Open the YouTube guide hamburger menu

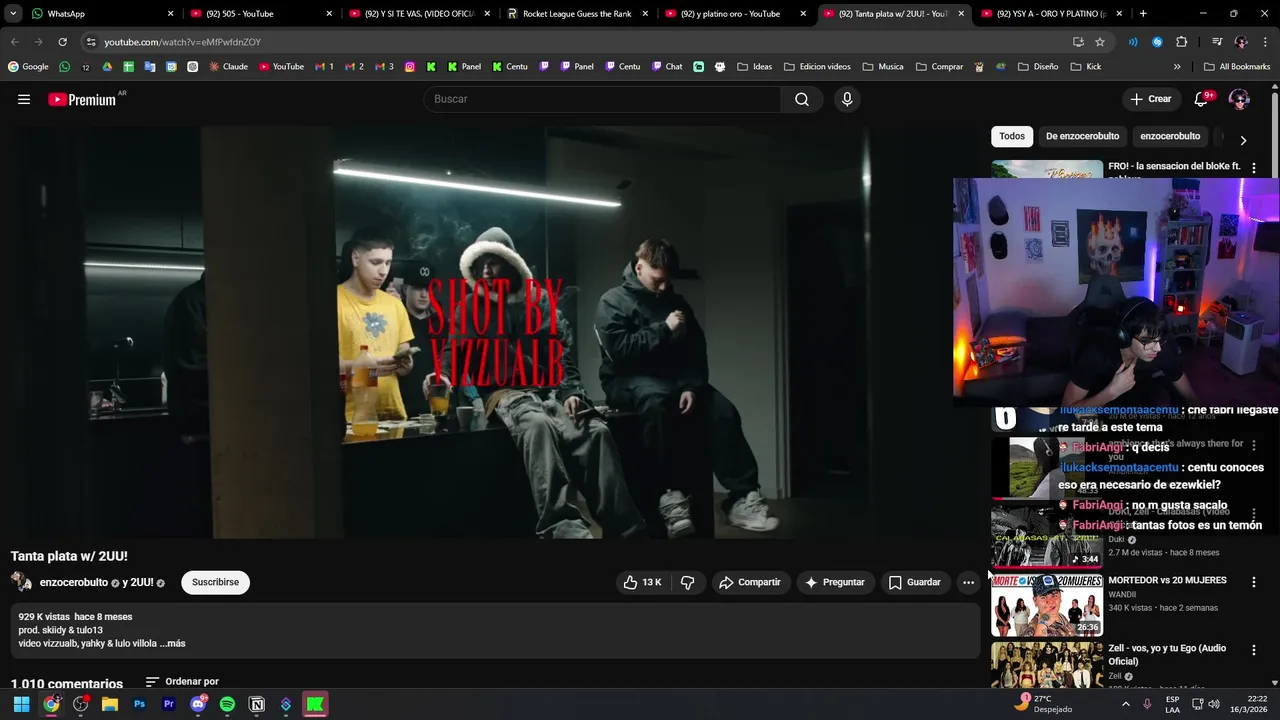point(24,99)
